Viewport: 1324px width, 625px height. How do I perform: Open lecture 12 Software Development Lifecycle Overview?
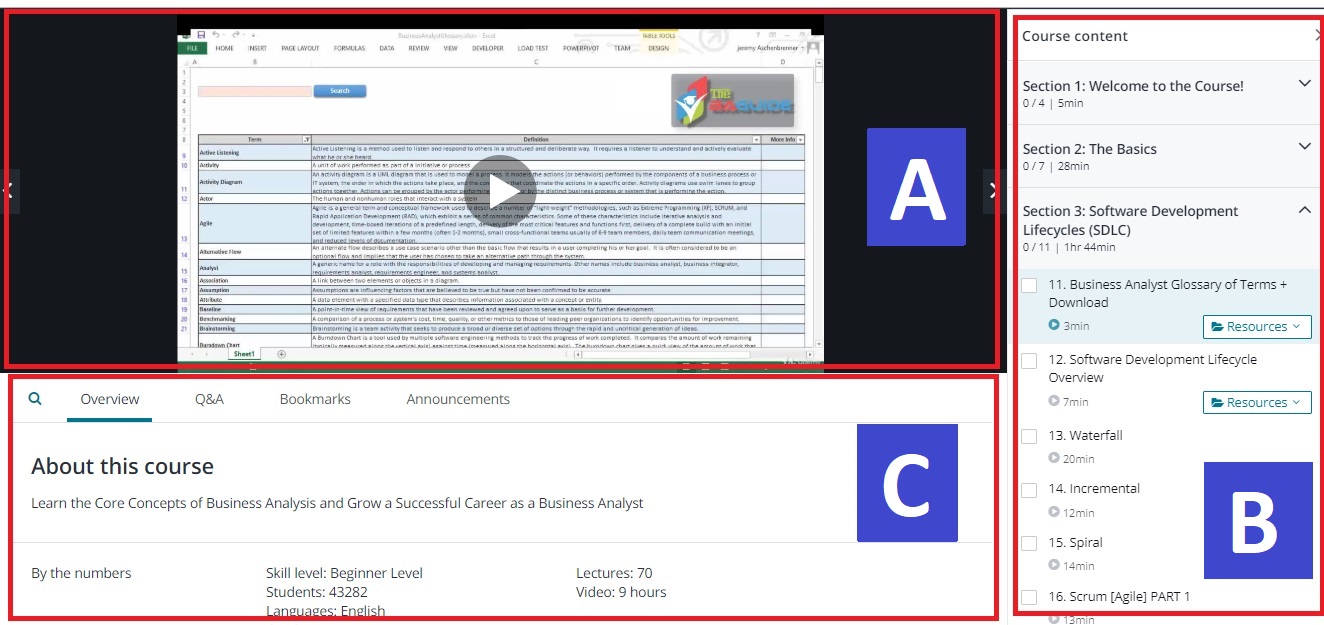pyautogui.click(x=1152, y=368)
